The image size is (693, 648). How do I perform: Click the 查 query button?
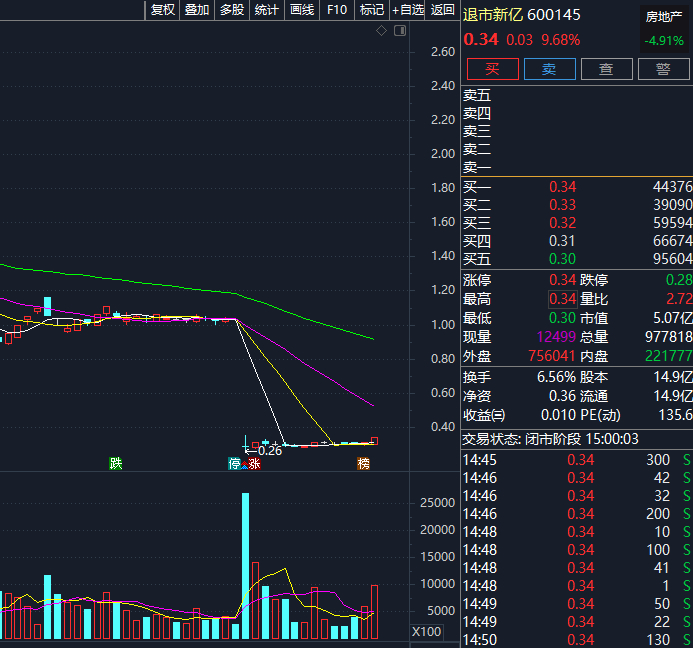click(607, 69)
